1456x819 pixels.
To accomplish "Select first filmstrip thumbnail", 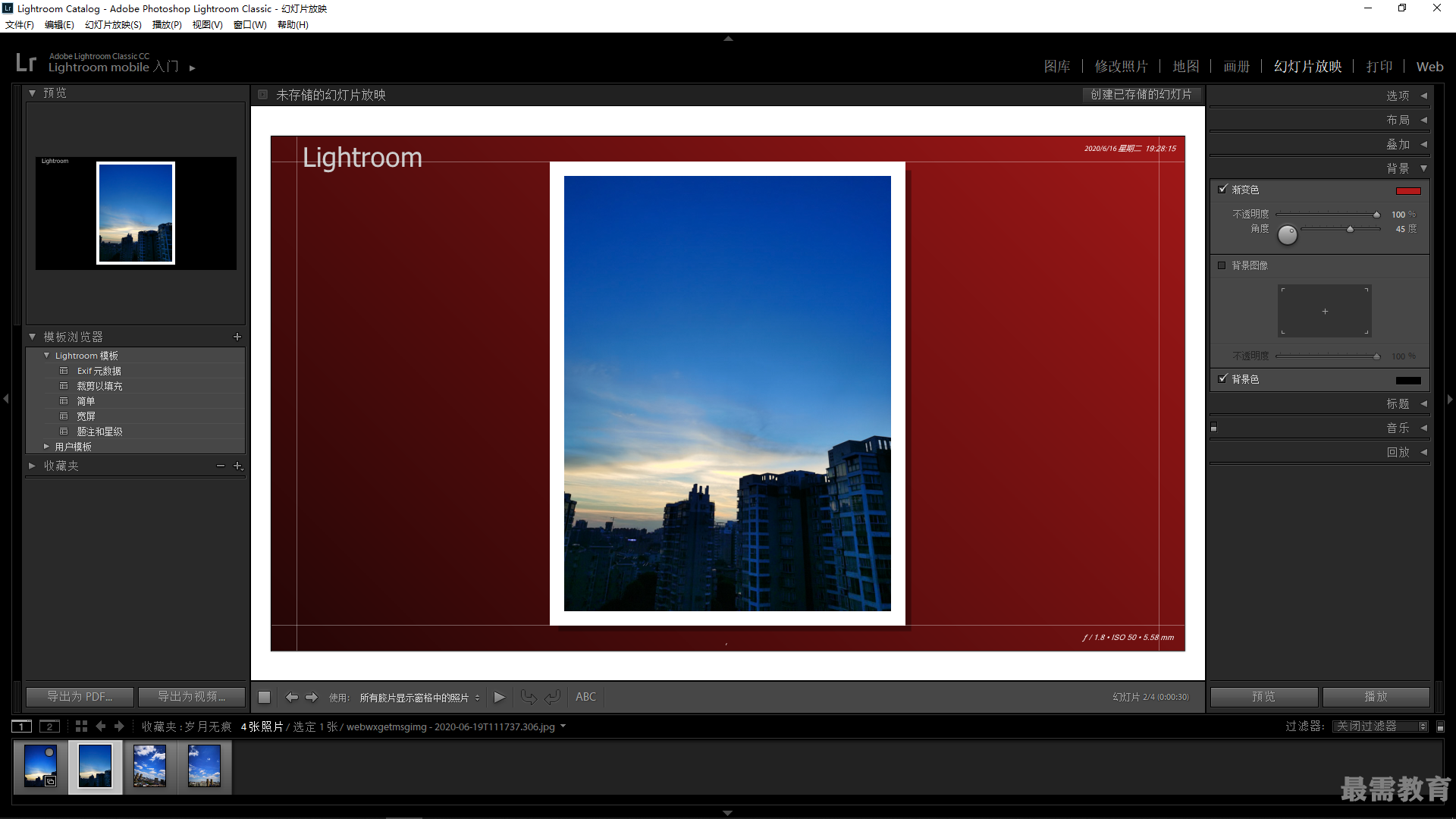I will click(x=40, y=766).
